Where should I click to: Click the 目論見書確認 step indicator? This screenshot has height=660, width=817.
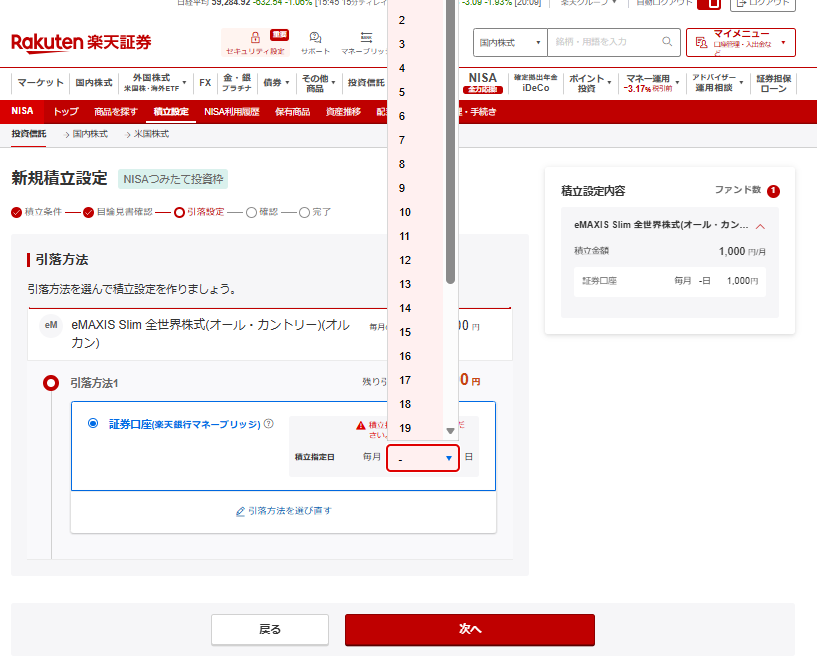coord(118,212)
